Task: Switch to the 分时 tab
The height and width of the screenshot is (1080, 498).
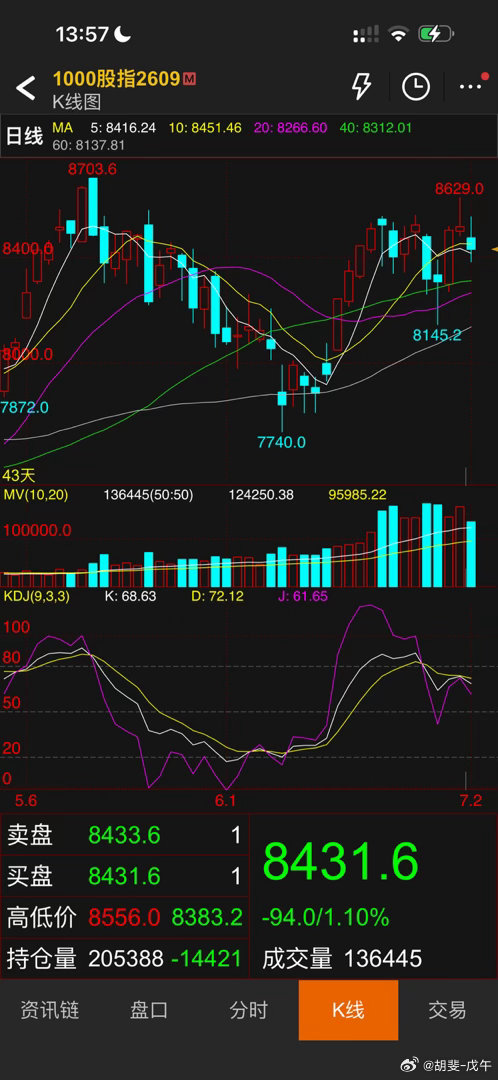Action: click(249, 1010)
